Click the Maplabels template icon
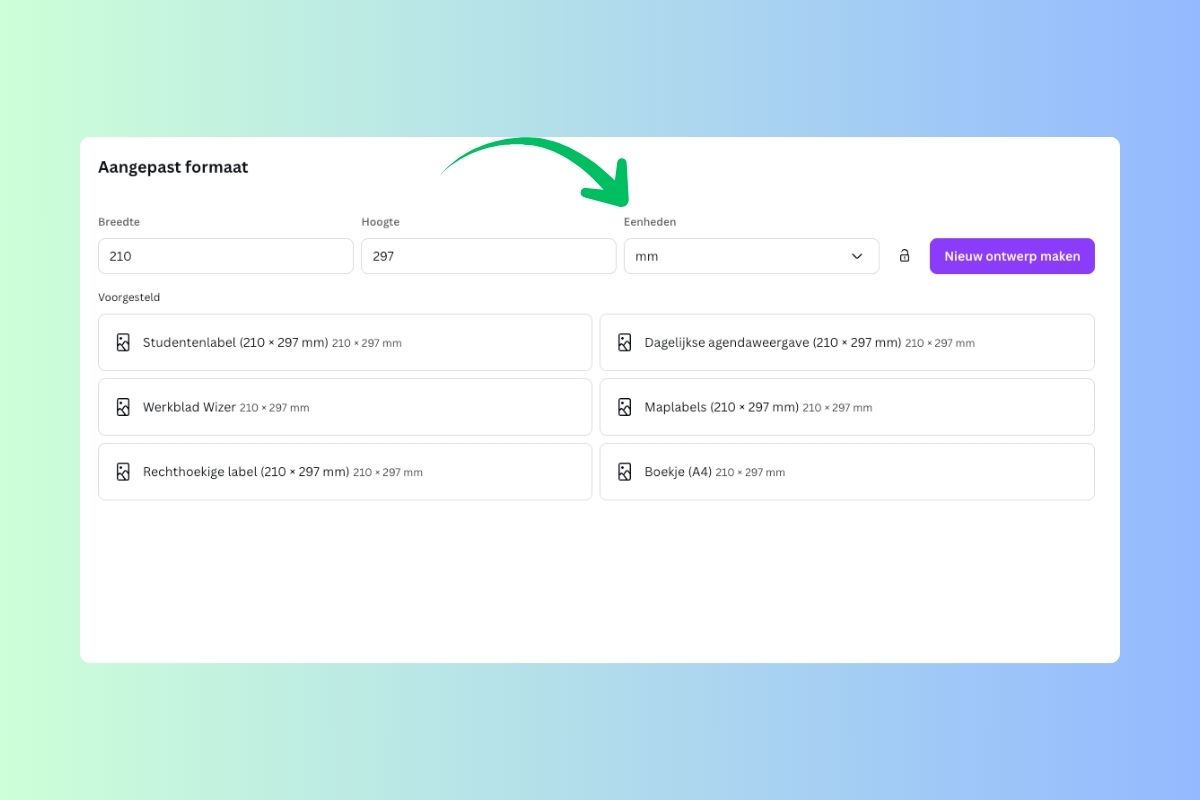Viewport: 1200px width, 800px height. click(624, 407)
